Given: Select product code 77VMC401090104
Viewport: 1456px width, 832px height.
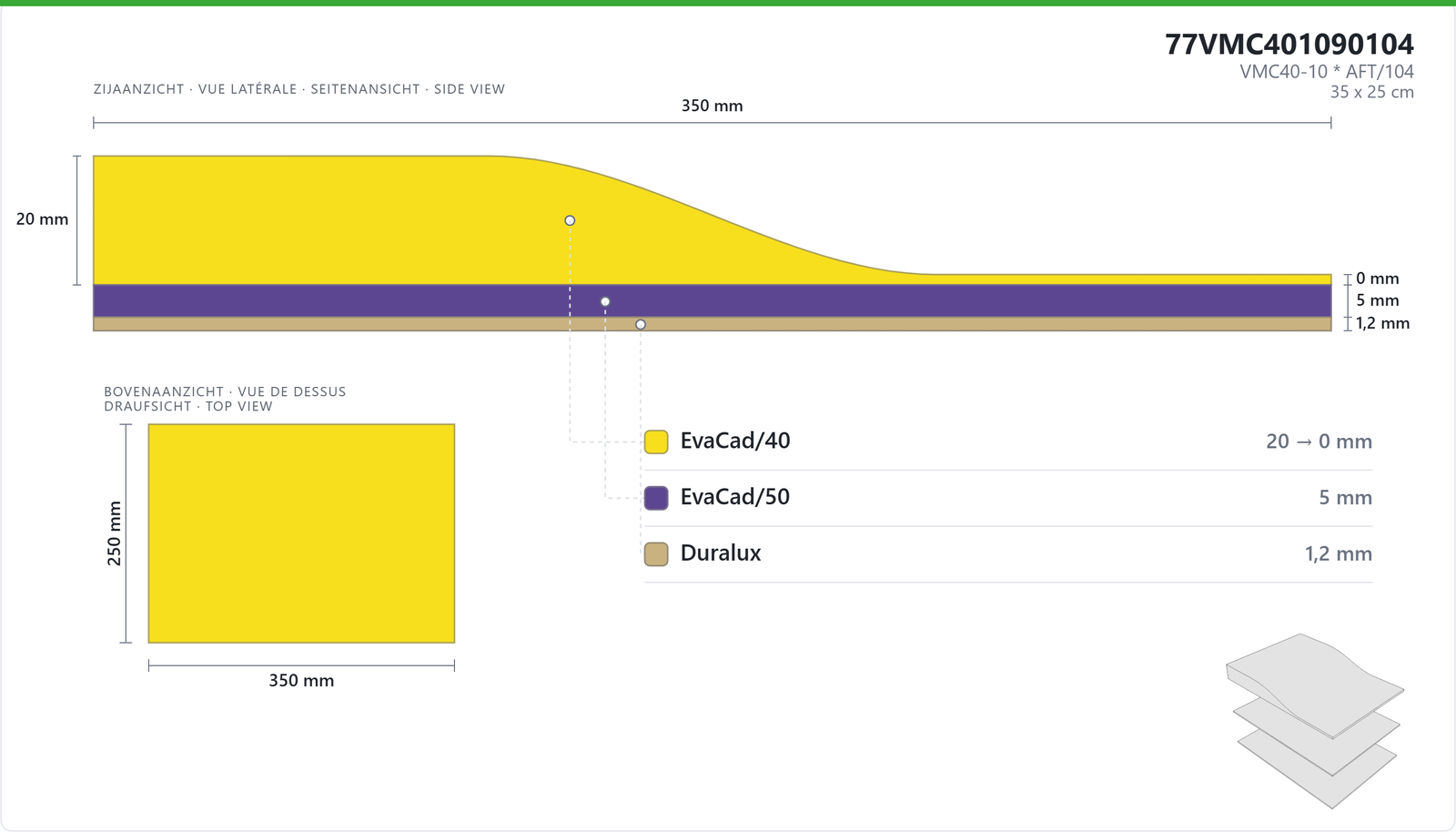Looking at the screenshot, I should [1289, 44].
